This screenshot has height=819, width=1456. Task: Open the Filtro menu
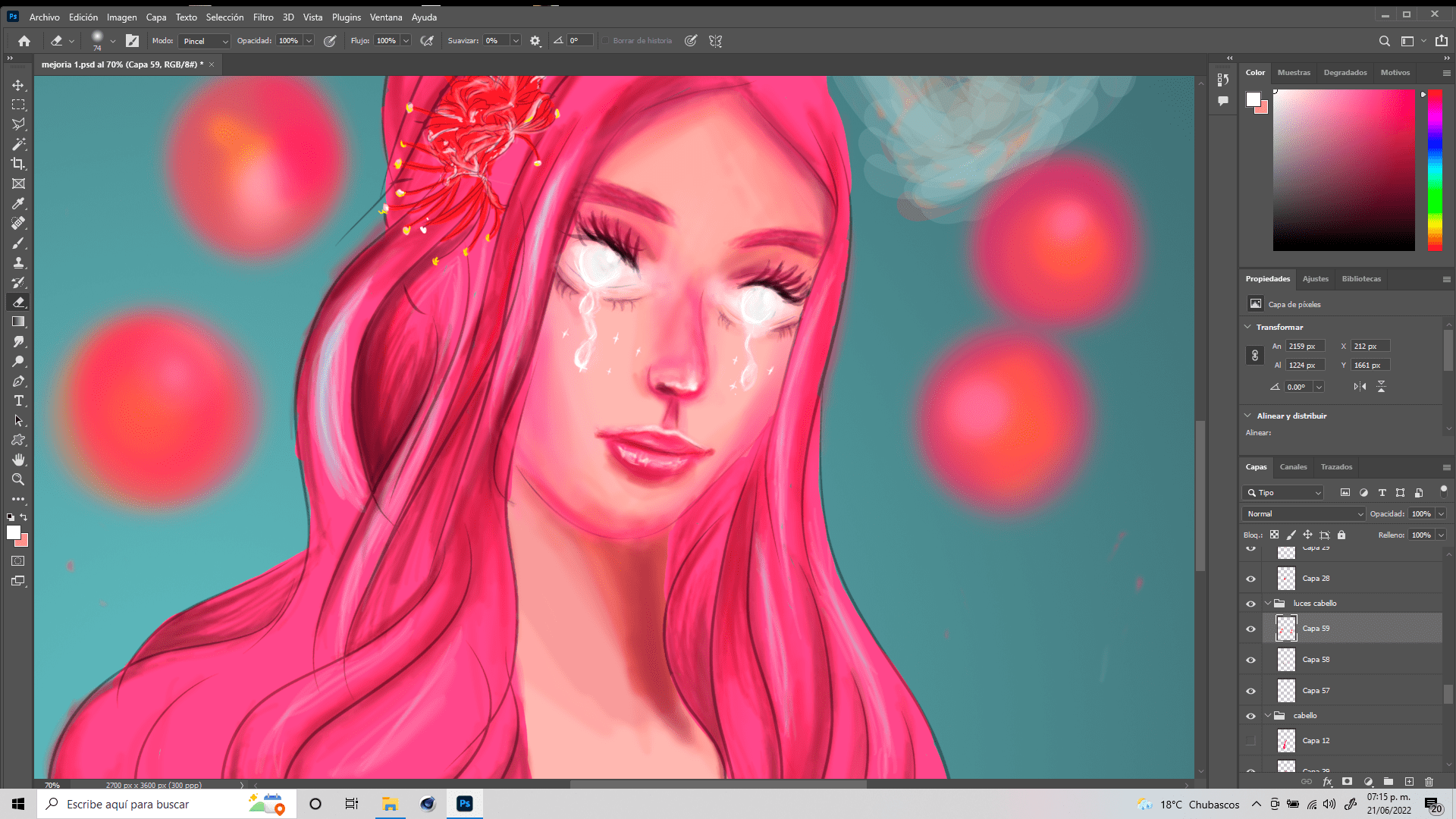263,17
